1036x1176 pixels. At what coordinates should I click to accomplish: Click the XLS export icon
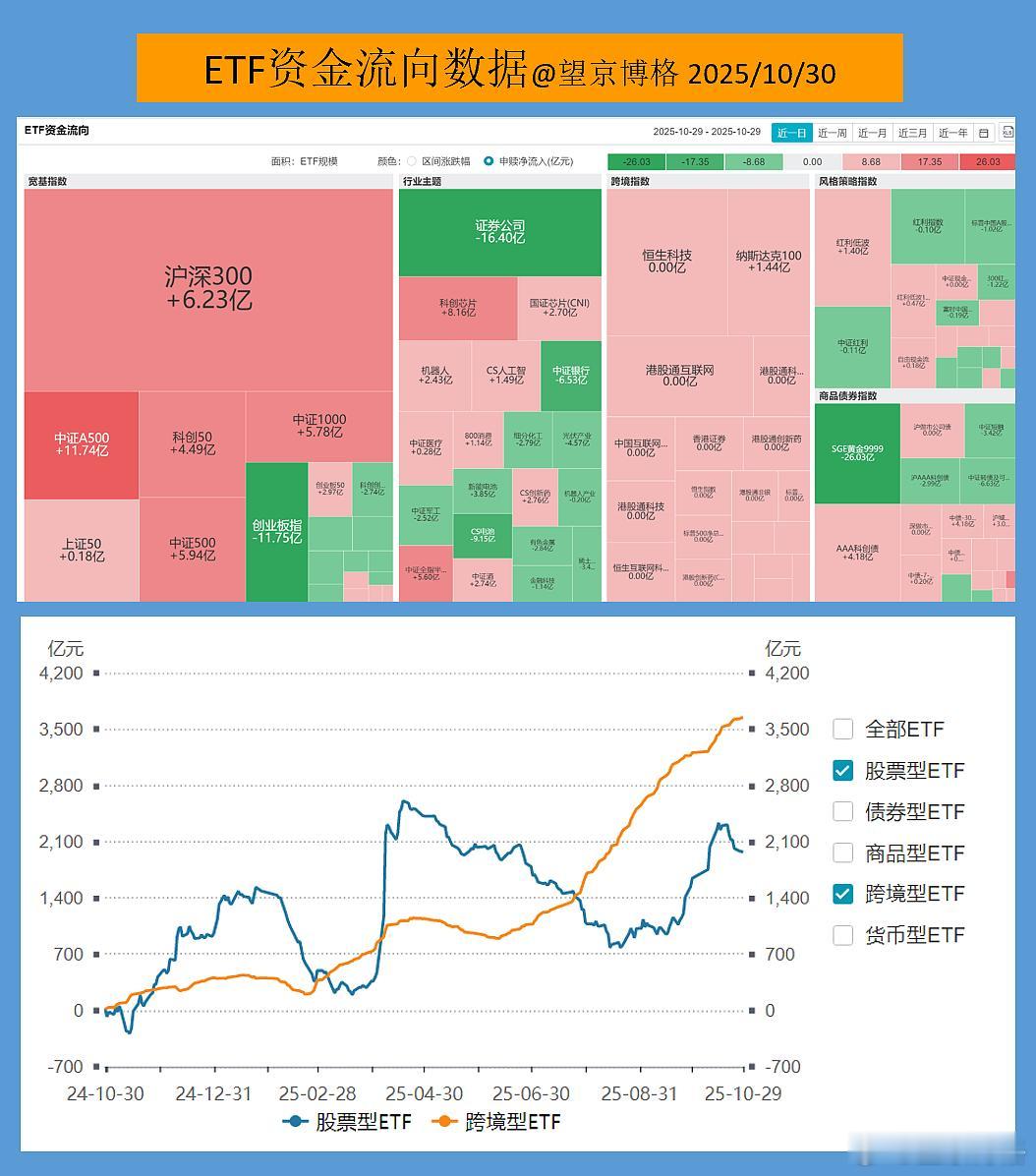(1009, 133)
